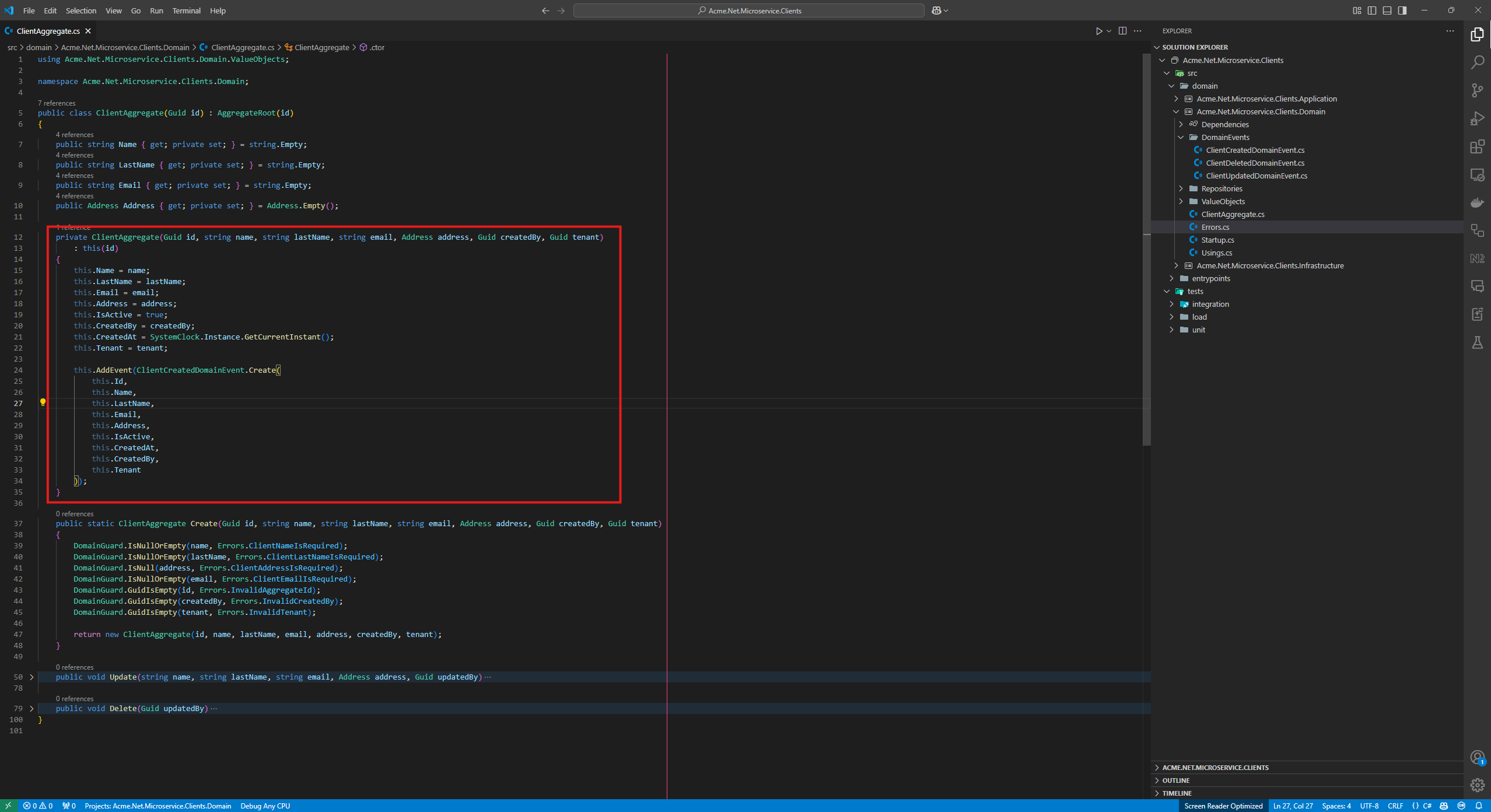Click the Ln 27, Col 27 cursor position indicator
Viewport: 1491px width, 812px height.
click(x=1293, y=806)
